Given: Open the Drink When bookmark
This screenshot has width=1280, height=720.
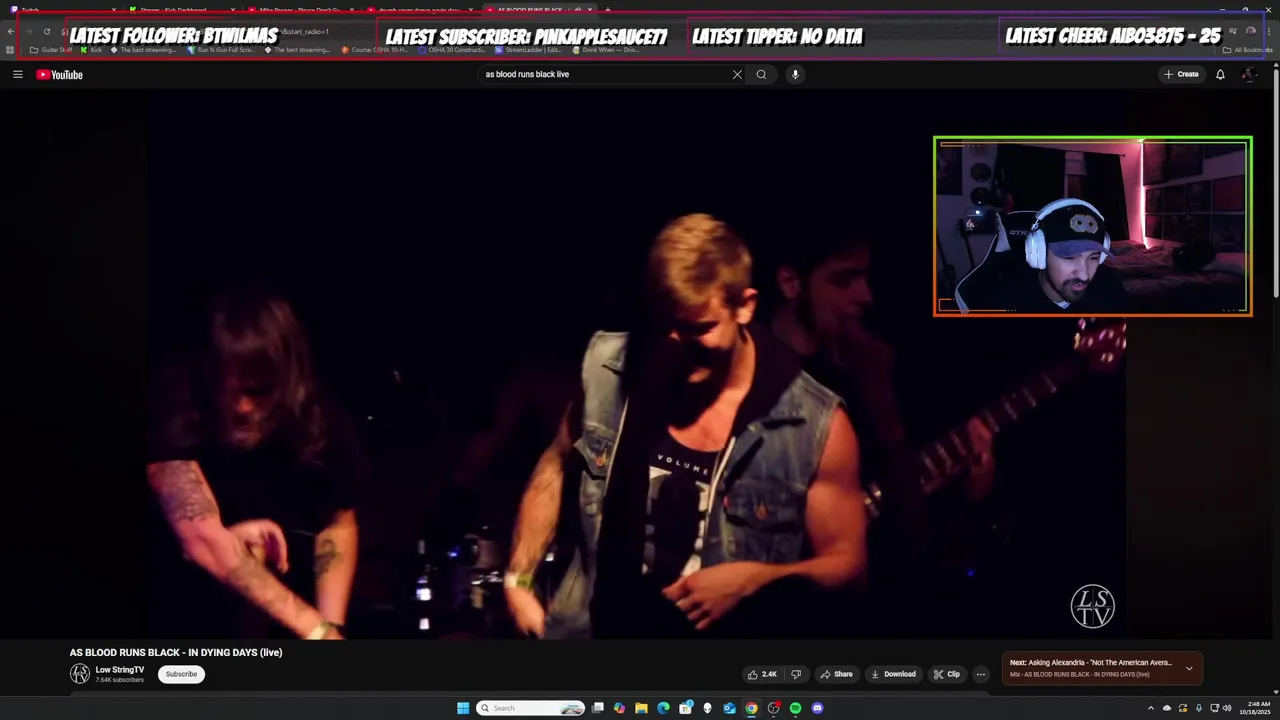Looking at the screenshot, I should click(606, 50).
